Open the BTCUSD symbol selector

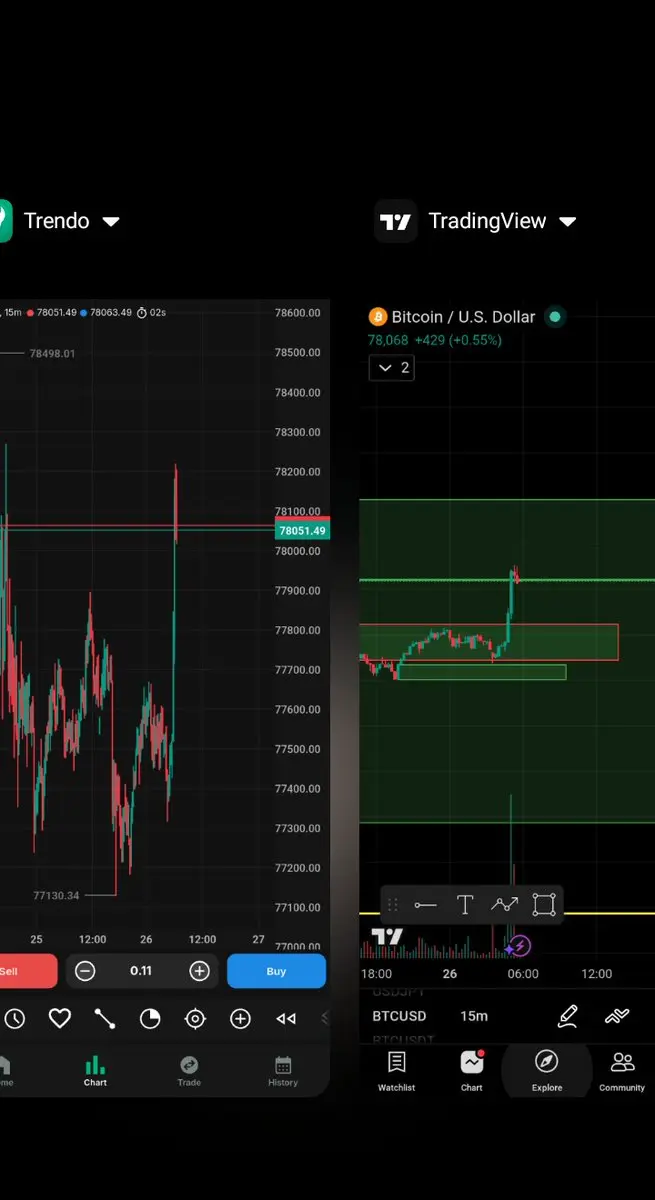click(x=399, y=1016)
